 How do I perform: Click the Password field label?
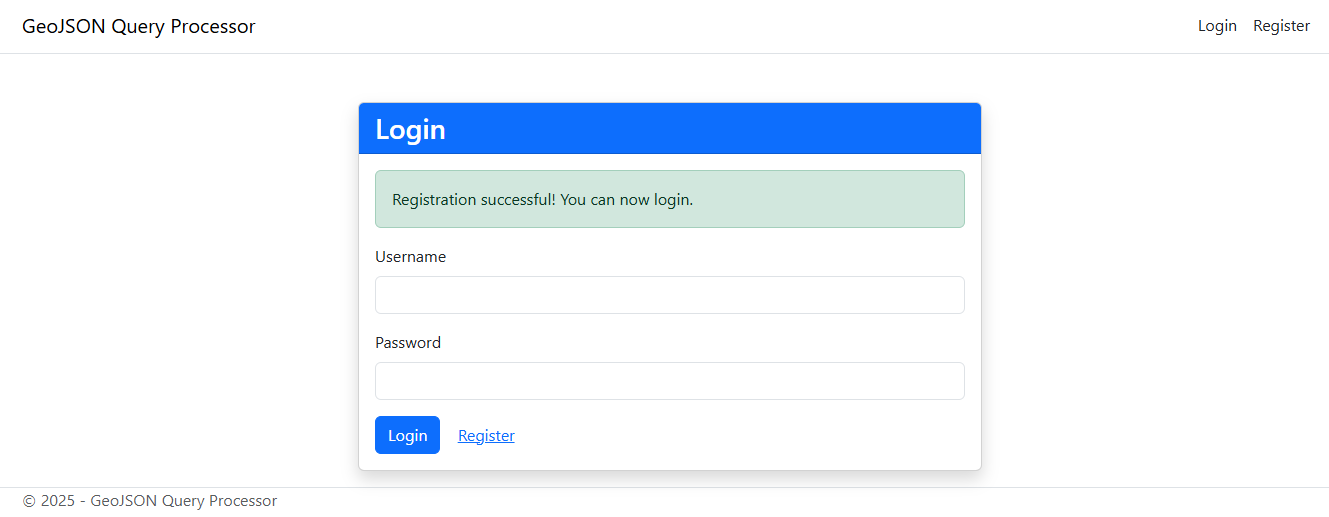click(408, 343)
